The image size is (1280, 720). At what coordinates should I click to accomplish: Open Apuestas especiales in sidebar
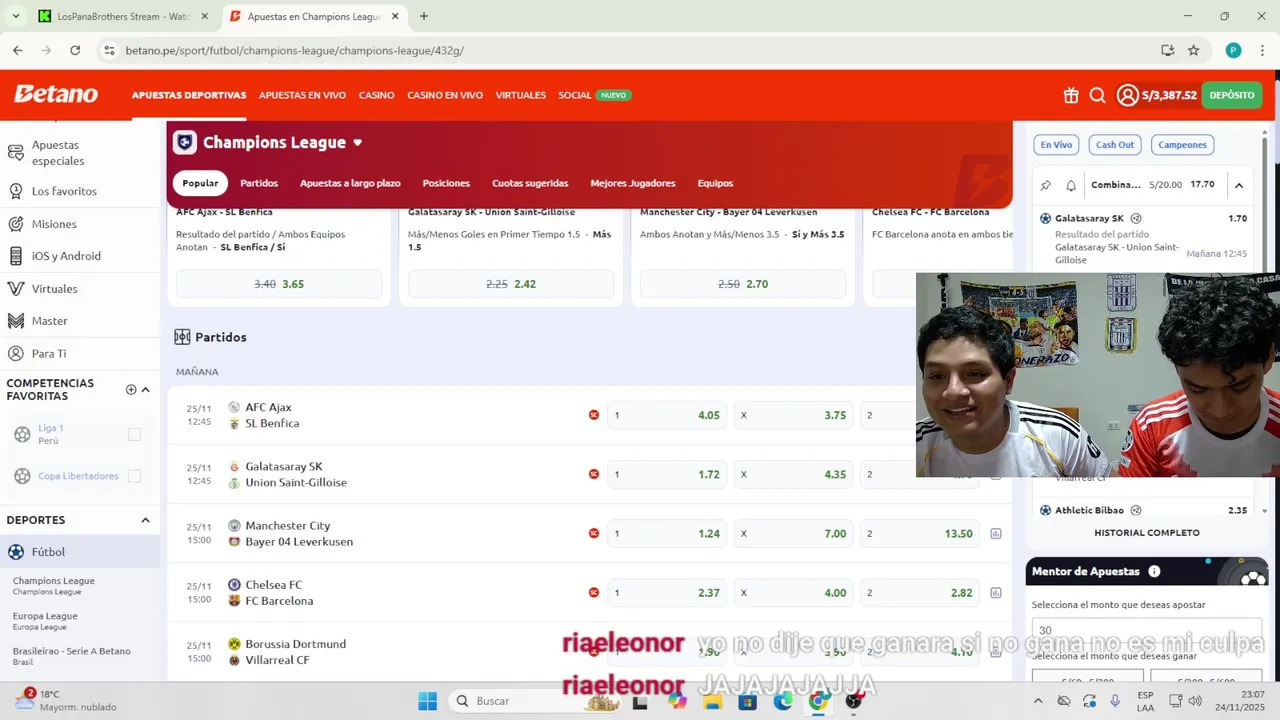58,153
